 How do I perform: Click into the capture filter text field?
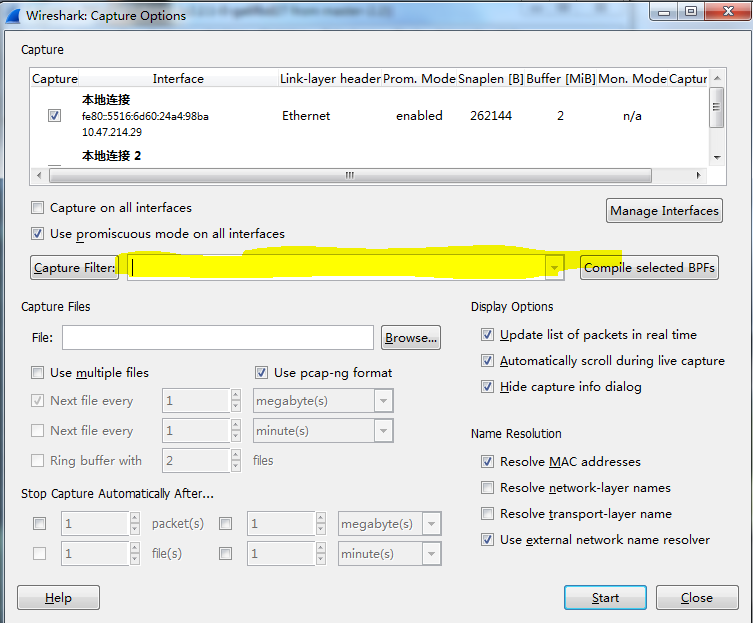tap(336, 268)
